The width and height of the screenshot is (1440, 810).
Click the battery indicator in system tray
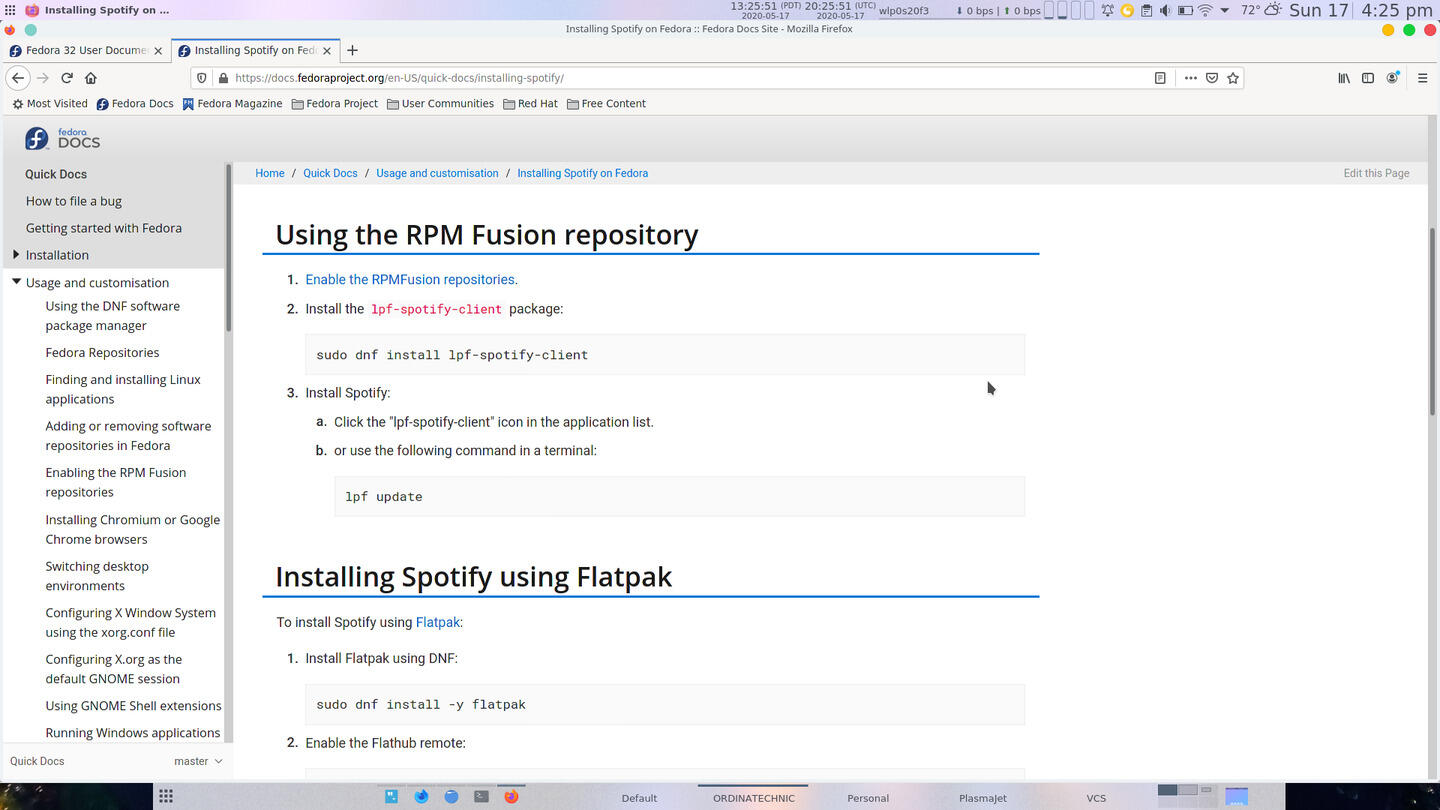1185,10
